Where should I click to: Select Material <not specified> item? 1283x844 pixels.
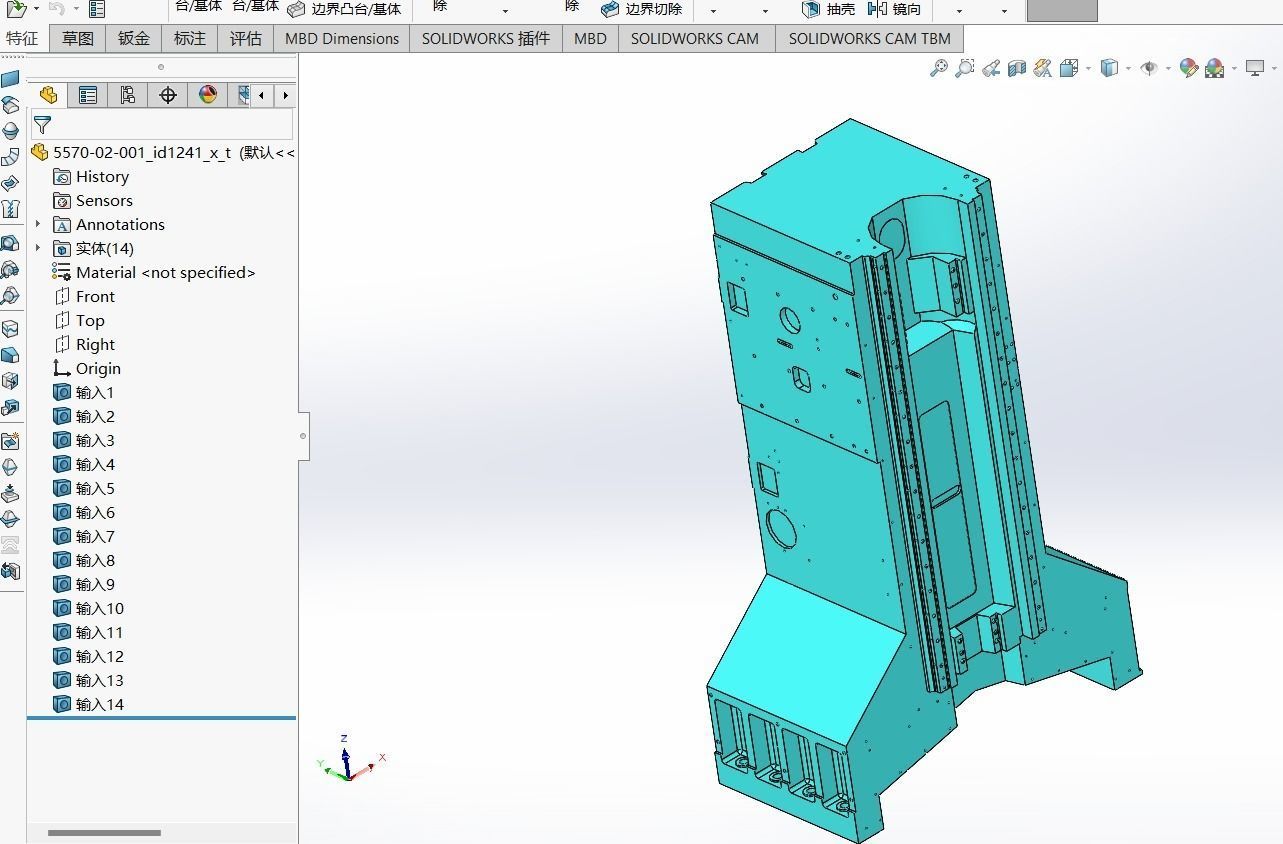[165, 272]
